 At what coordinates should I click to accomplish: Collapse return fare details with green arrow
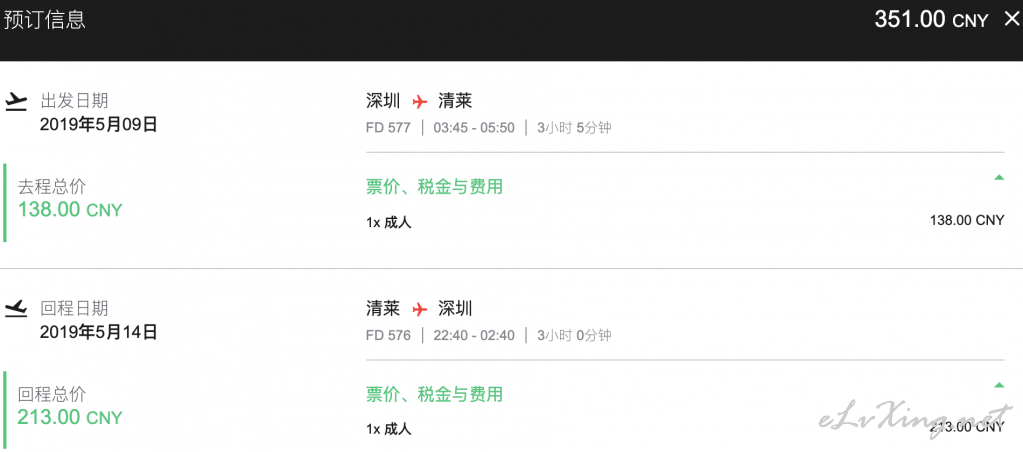click(999, 385)
